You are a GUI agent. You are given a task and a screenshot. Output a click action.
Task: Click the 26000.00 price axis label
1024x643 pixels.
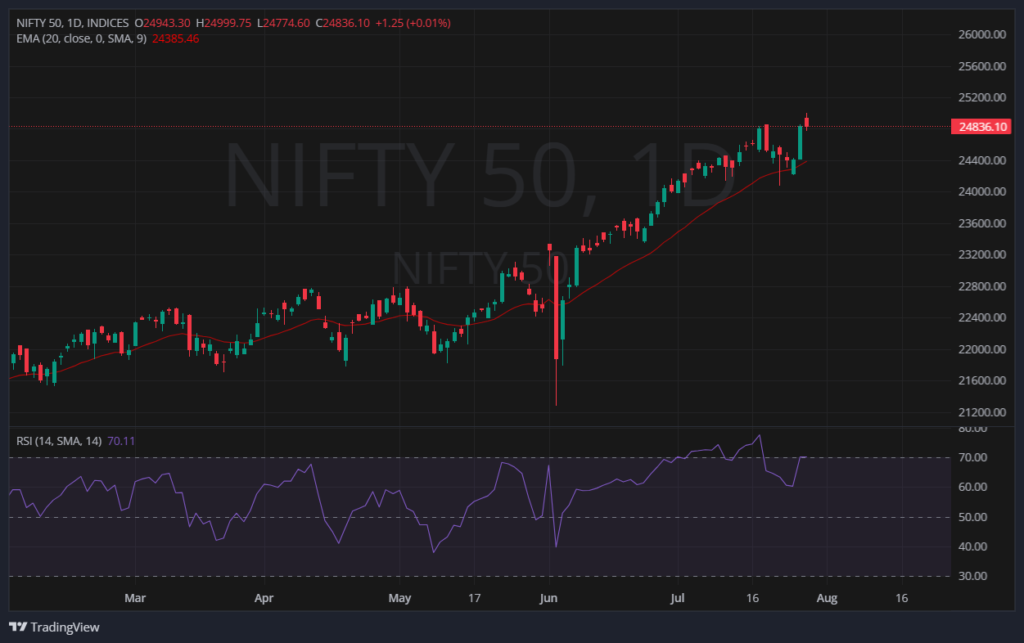pyautogui.click(x=982, y=35)
